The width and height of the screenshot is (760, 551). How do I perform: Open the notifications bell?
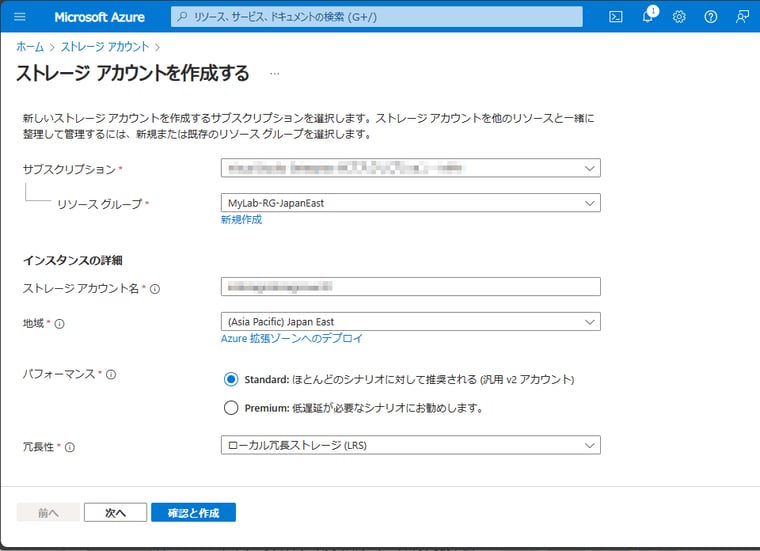point(648,16)
